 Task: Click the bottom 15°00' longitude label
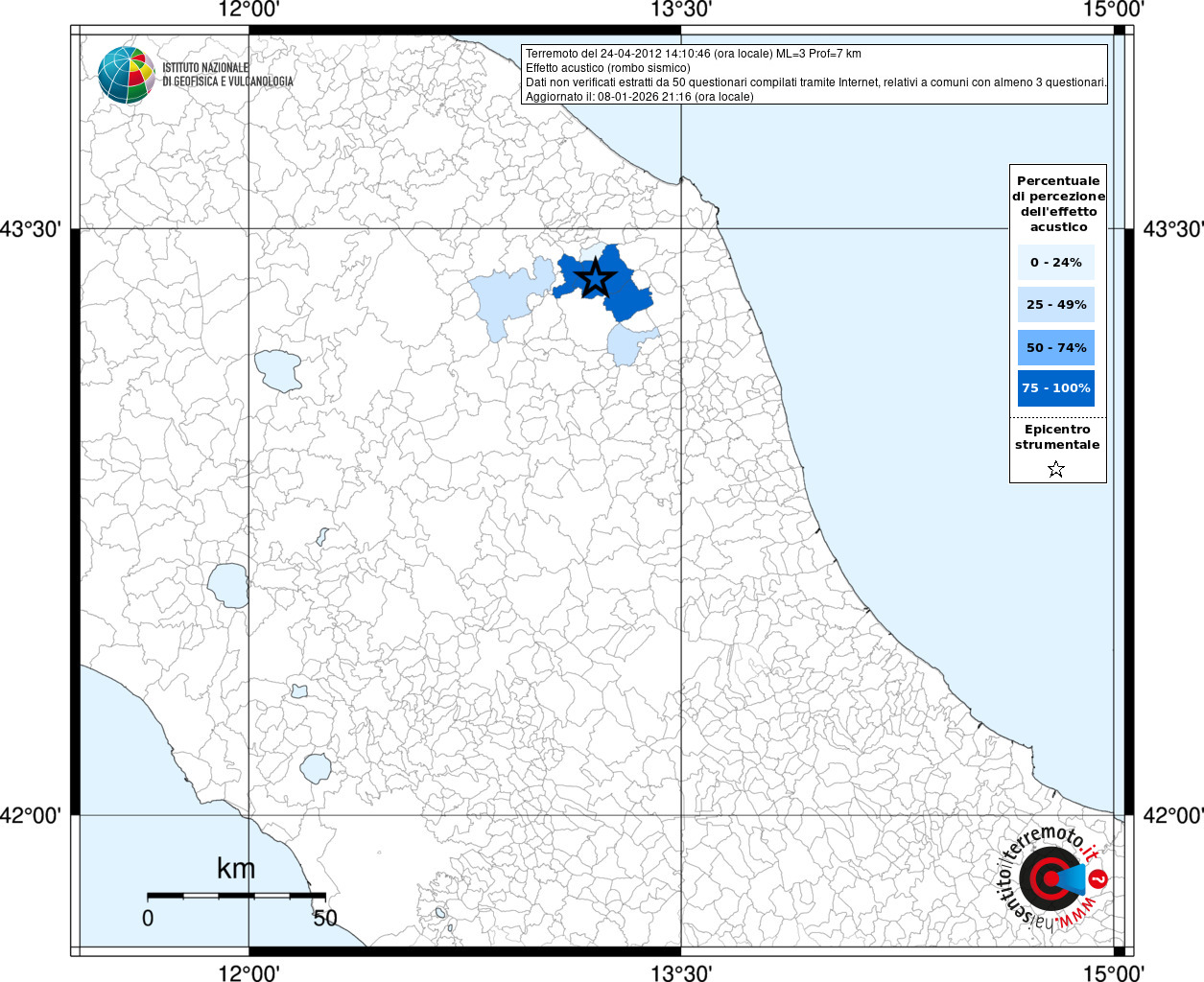1115,973
